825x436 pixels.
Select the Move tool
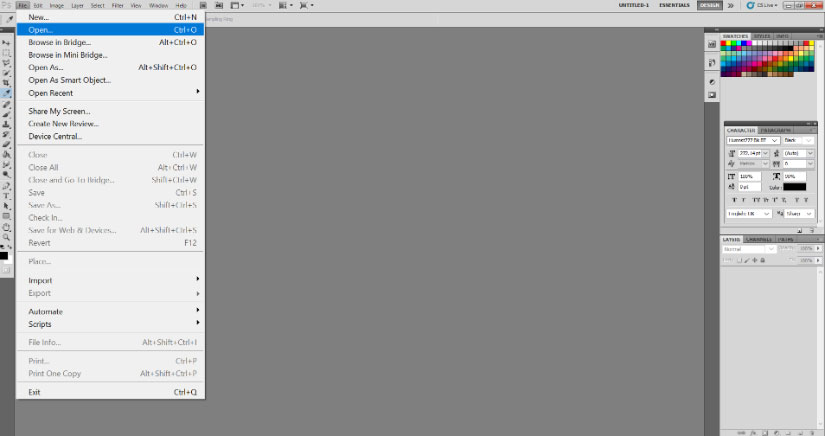point(6,42)
